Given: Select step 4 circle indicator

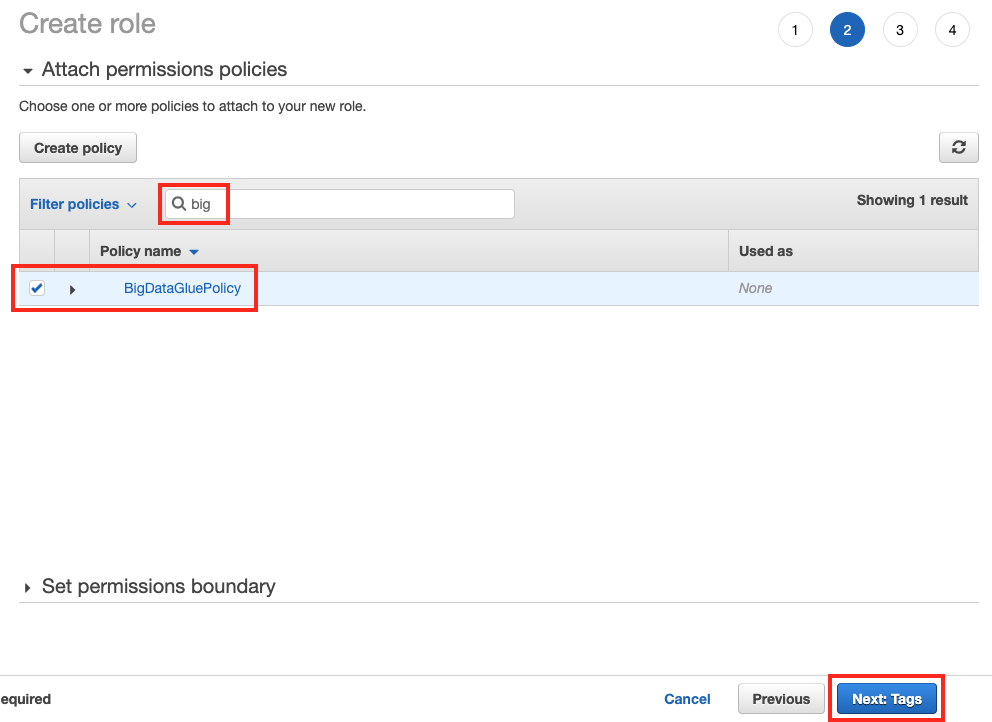Looking at the screenshot, I should [952, 30].
